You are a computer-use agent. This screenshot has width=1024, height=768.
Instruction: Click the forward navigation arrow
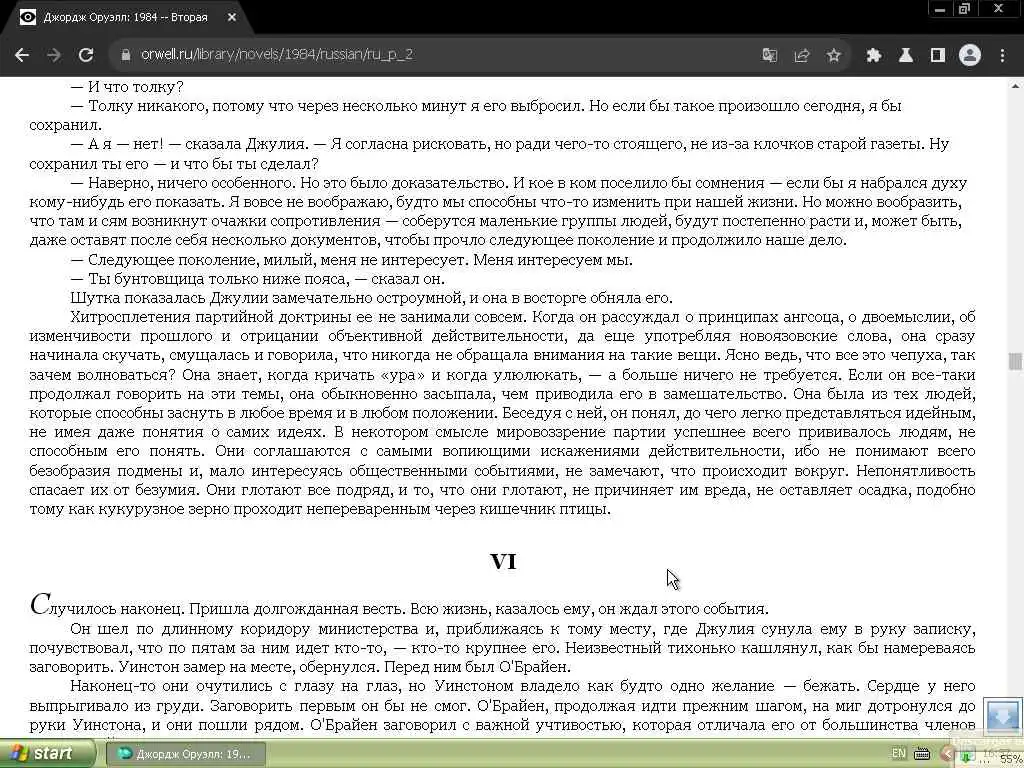[x=54, y=55]
